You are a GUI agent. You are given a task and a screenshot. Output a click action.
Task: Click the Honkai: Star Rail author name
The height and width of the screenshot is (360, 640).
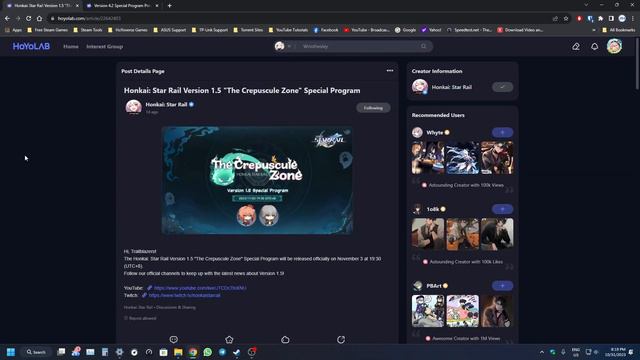[166, 104]
